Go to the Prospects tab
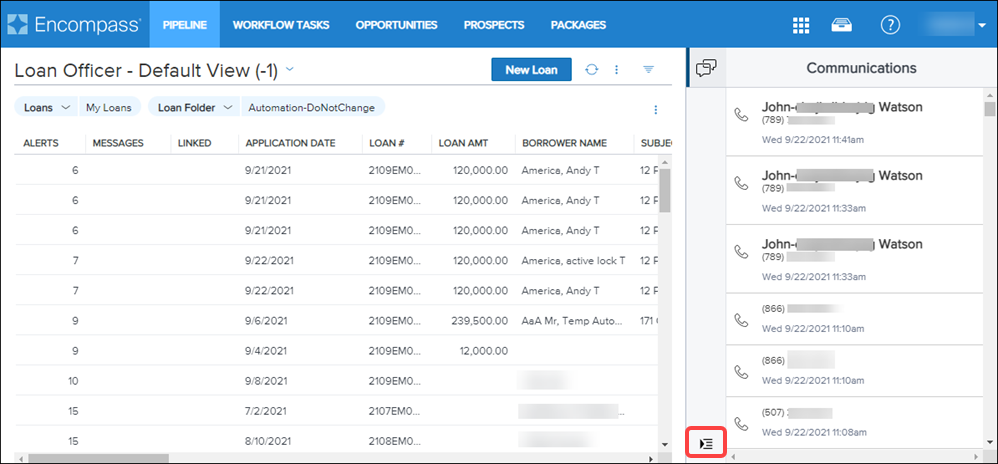The width and height of the screenshot is (998, 464). (494, 24)
